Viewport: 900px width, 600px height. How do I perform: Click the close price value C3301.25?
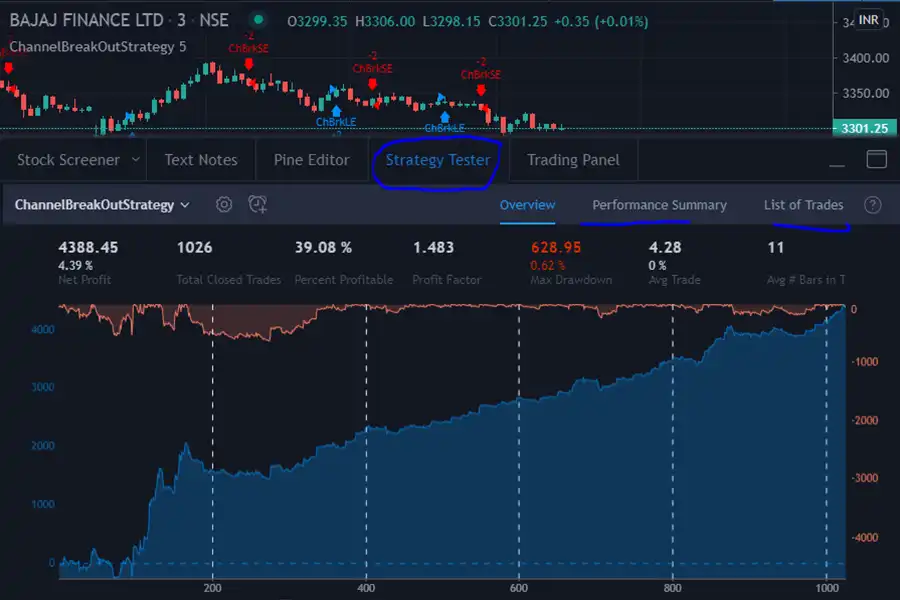tap(518, 21)
